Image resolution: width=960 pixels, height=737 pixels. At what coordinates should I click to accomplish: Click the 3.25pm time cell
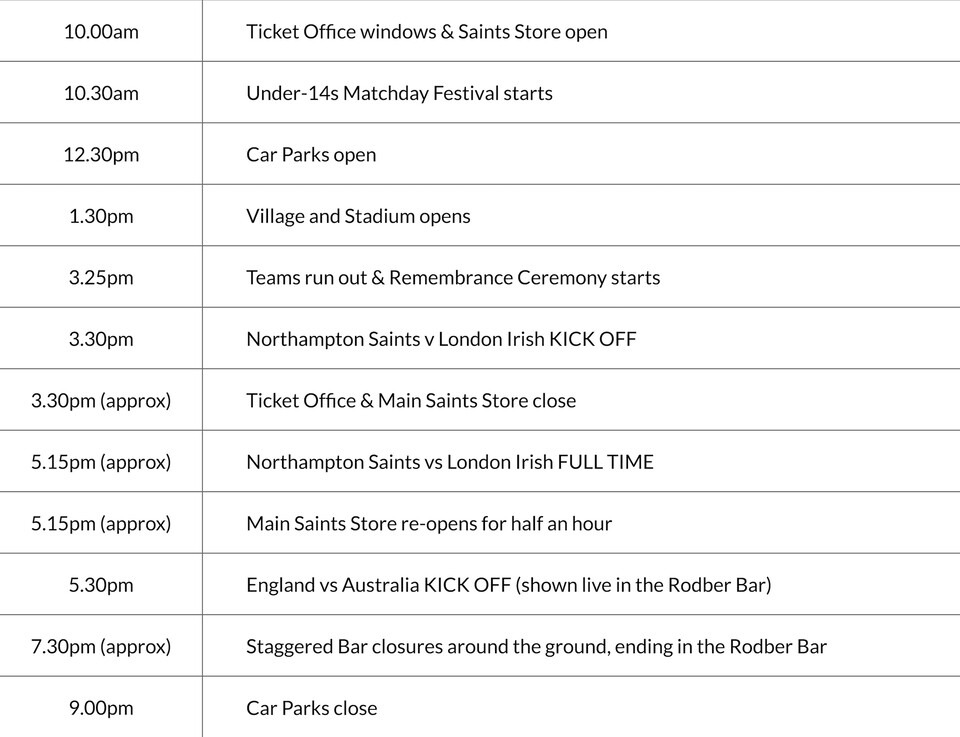coord(101,278)
